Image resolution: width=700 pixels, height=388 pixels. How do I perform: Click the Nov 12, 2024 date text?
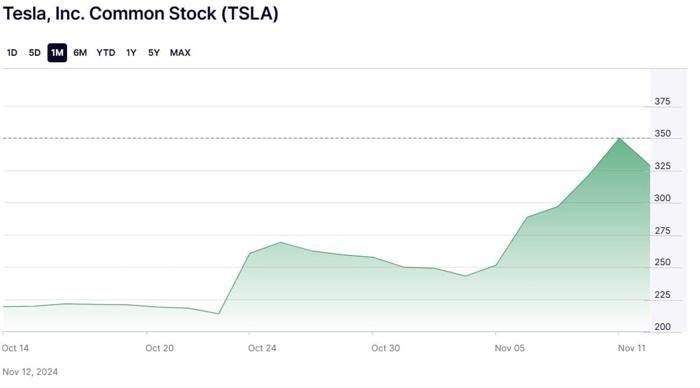point(30,372)
